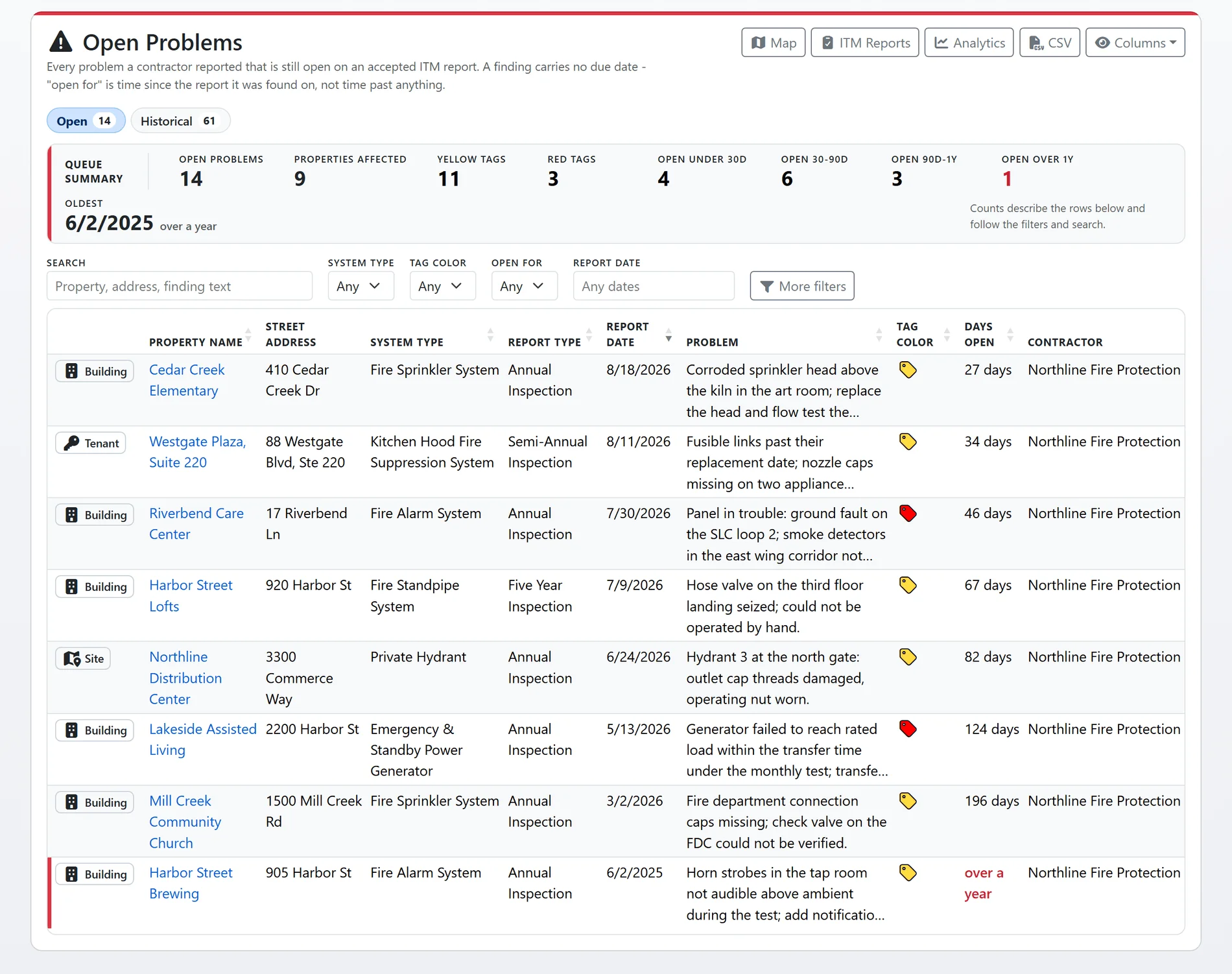Click 'Semi-Annual Inspection' report type cell
The image size is (1232, 974).
pyautogui.click(x=548, y=452)
